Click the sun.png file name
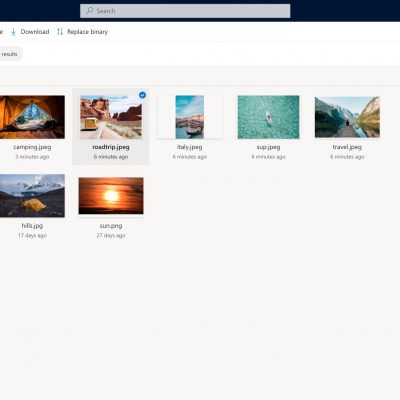 [111, 226]
